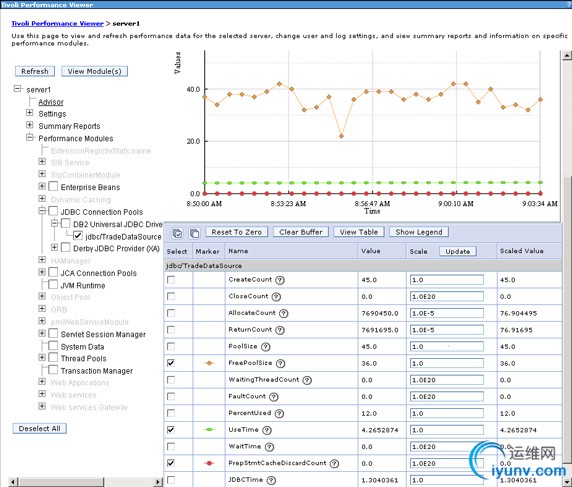Click the Refresh button

(x=35, y=71)
